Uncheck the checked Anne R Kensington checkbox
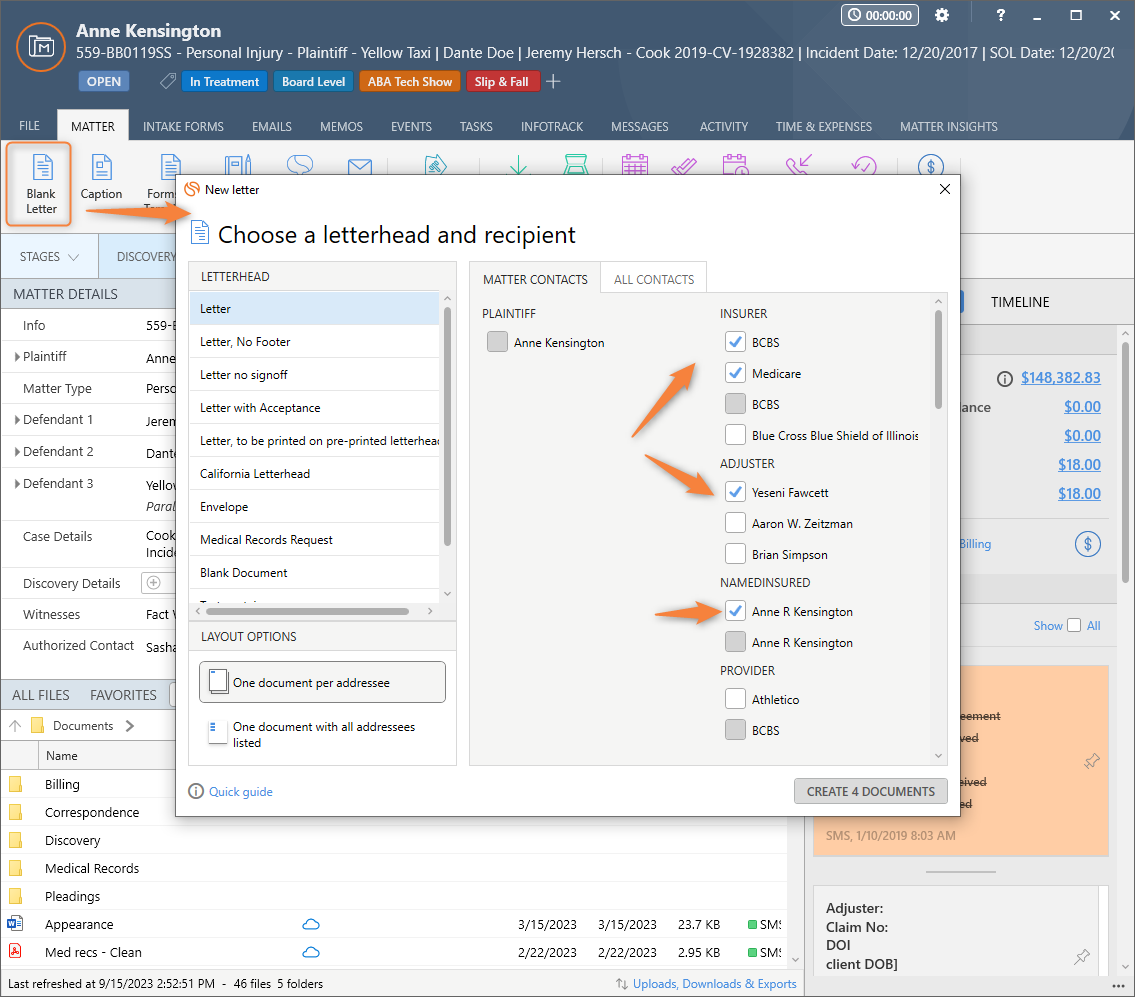Viewport: 1135px width, 997px height. tap(735, 611)
